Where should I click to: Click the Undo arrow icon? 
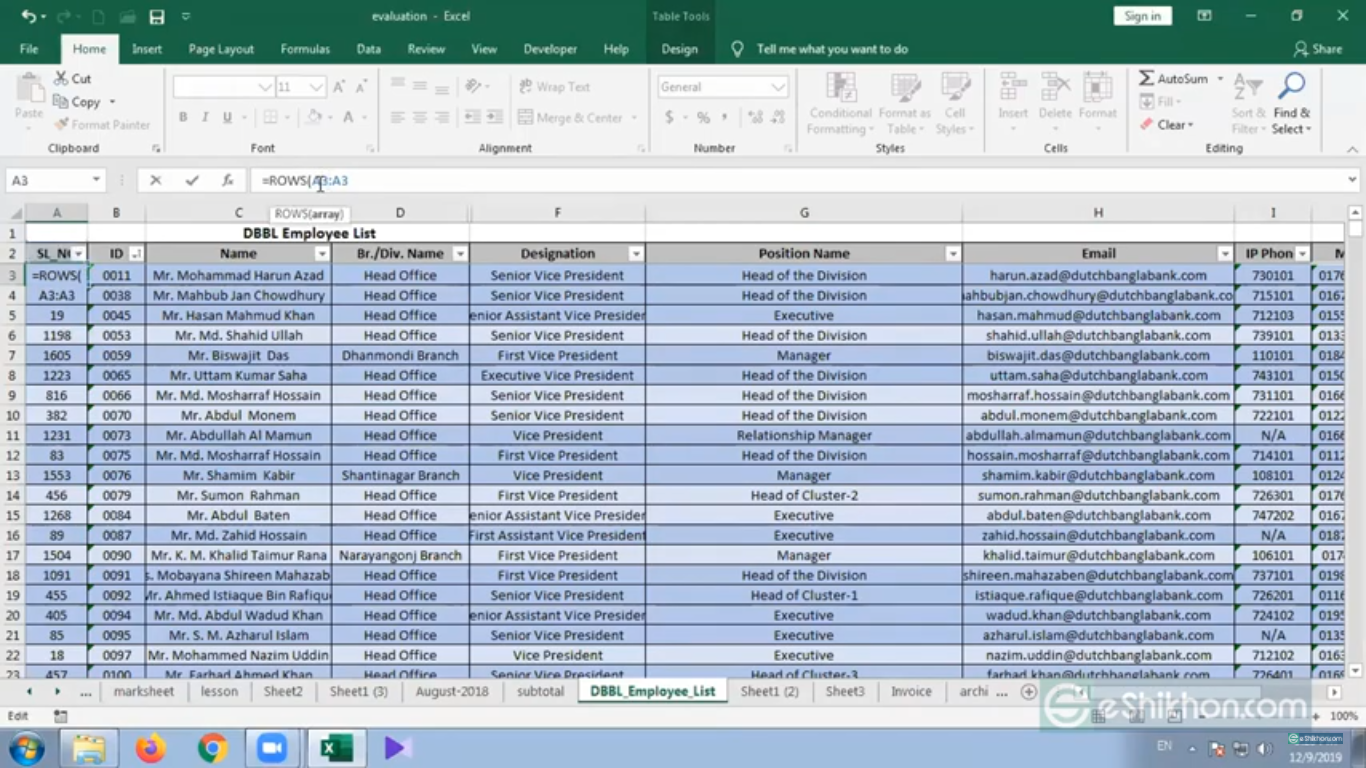[28, 17]
